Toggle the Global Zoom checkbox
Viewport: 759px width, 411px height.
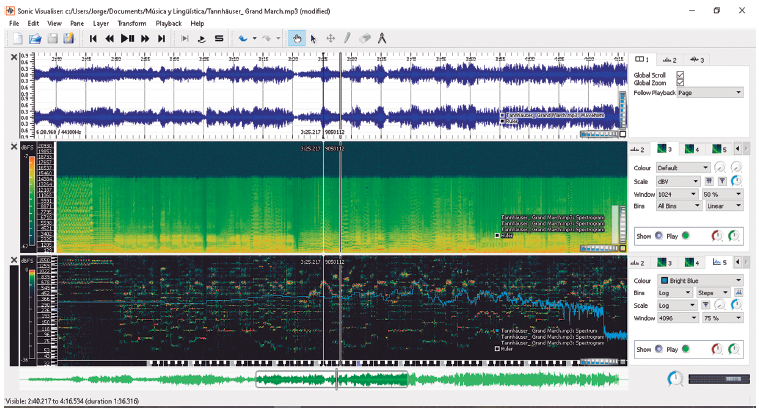click(680, 83)
